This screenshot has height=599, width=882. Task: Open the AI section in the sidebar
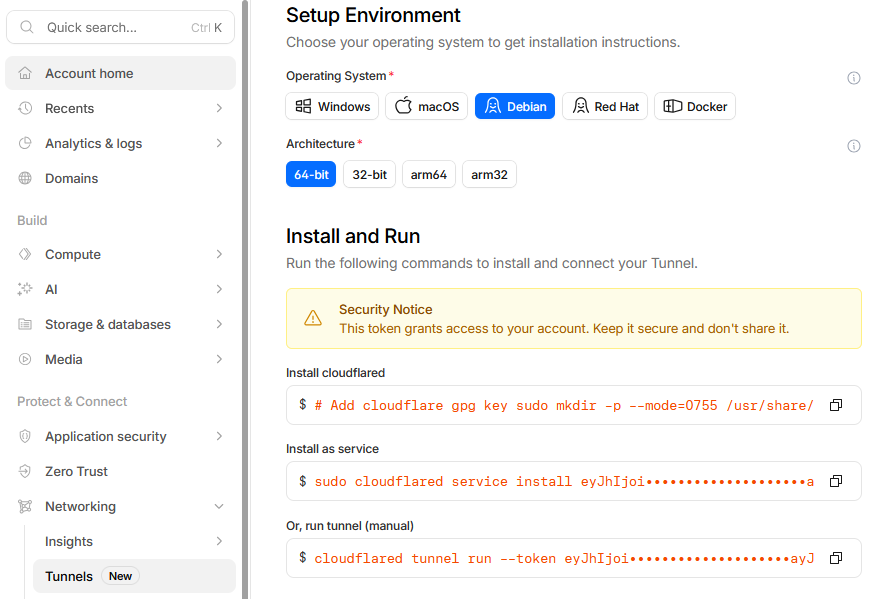click(x=50, y=289)
